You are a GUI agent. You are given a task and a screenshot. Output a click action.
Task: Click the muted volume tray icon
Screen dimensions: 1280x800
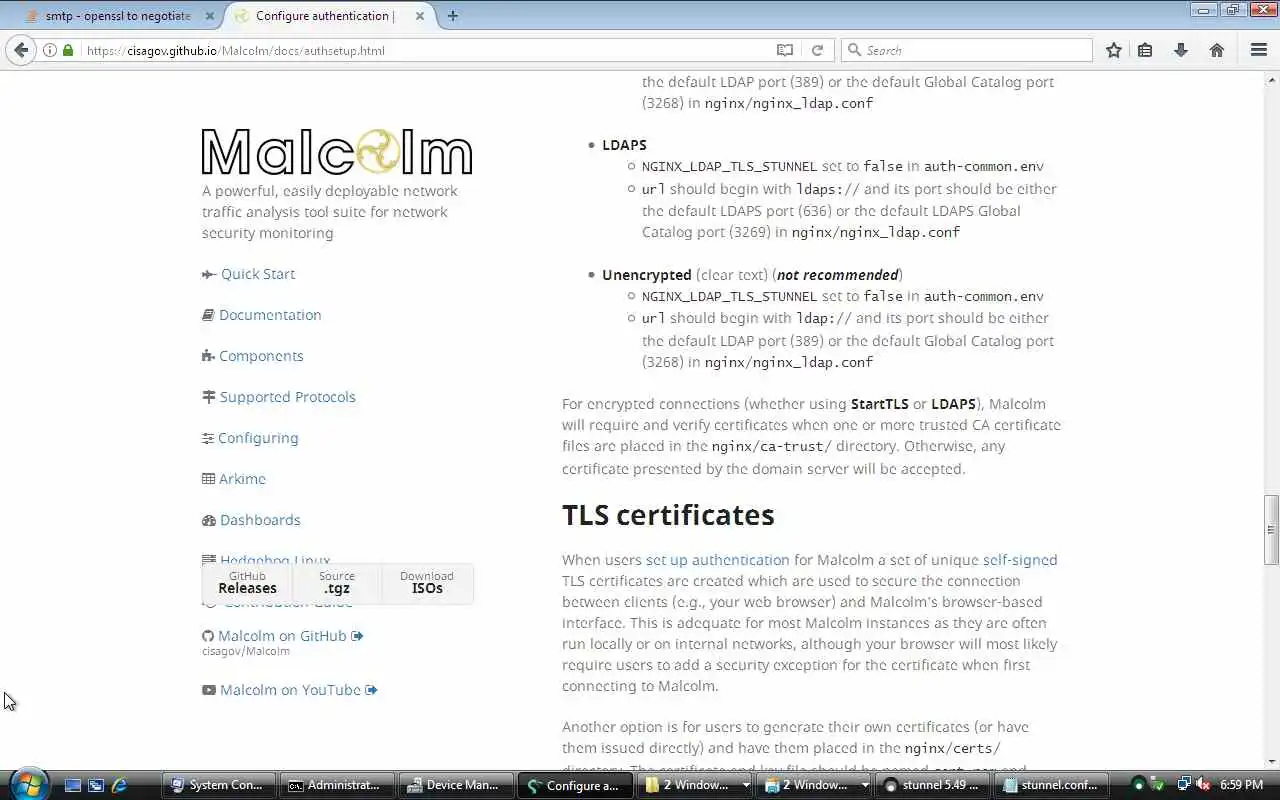1203,785
